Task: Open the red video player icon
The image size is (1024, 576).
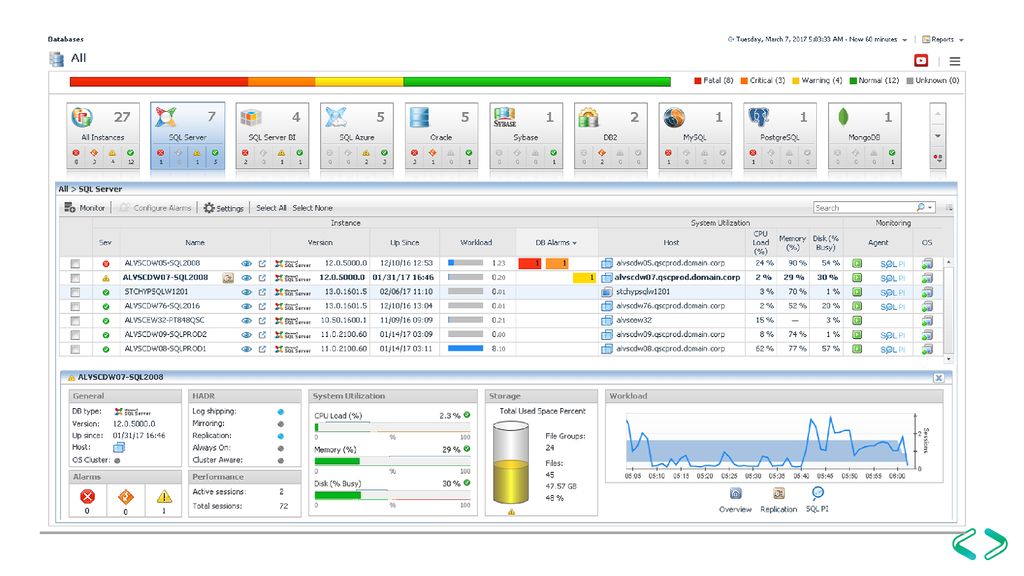Action: [921, 61]
